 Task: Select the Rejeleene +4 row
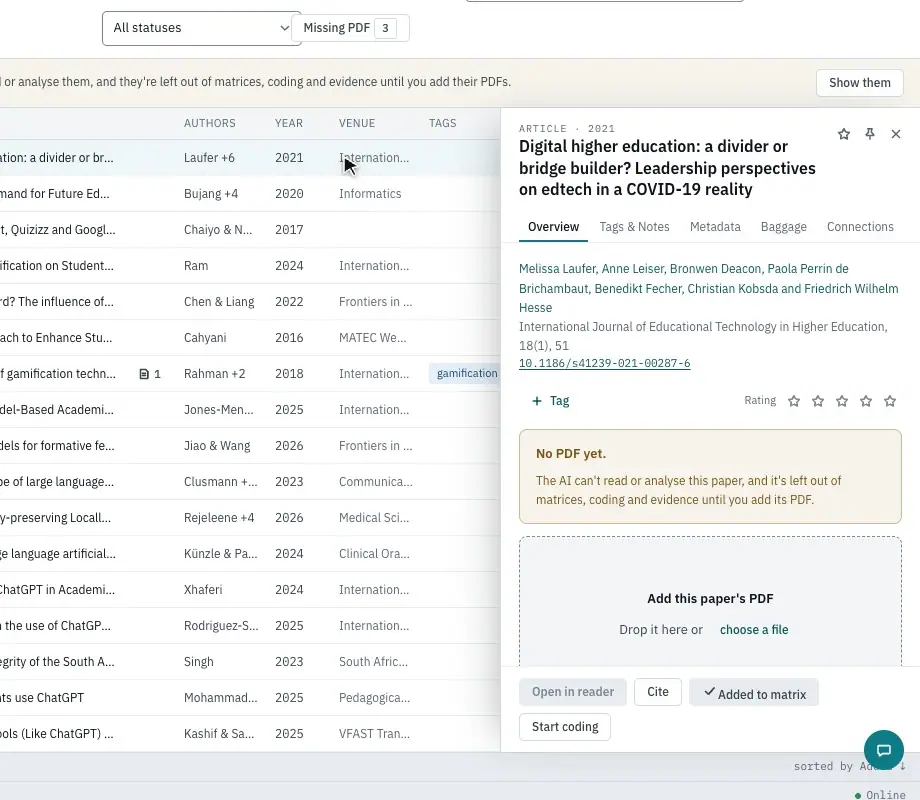pos(250,518)
